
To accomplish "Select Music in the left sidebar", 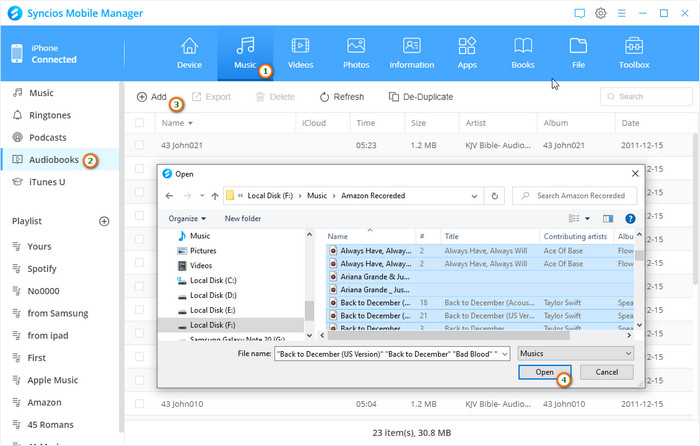I will (x=41, y=93).
